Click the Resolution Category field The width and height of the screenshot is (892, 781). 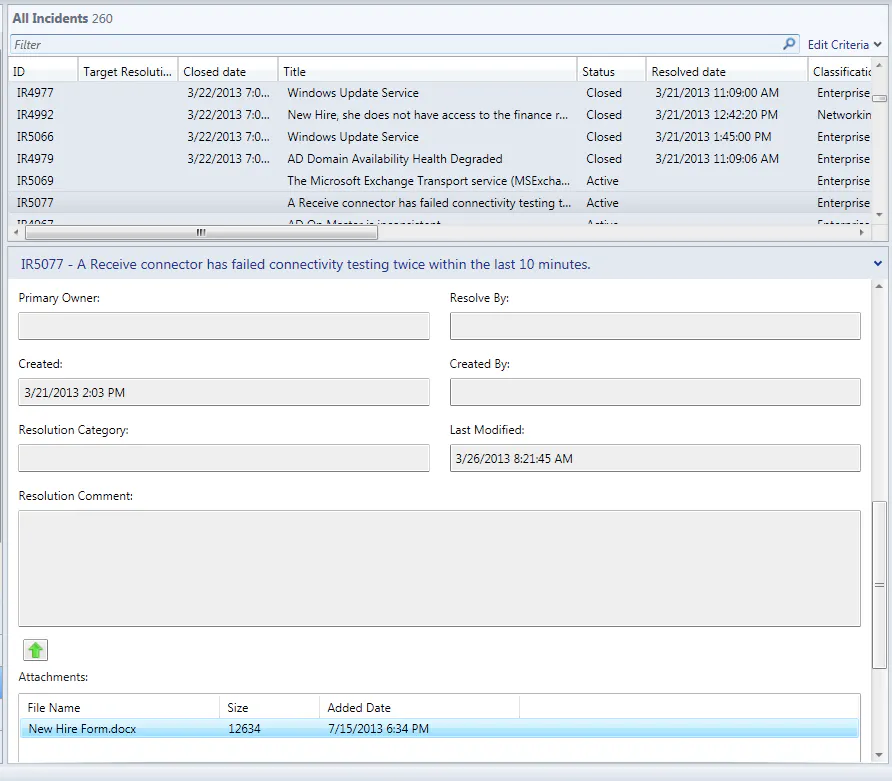click(224, 458)
